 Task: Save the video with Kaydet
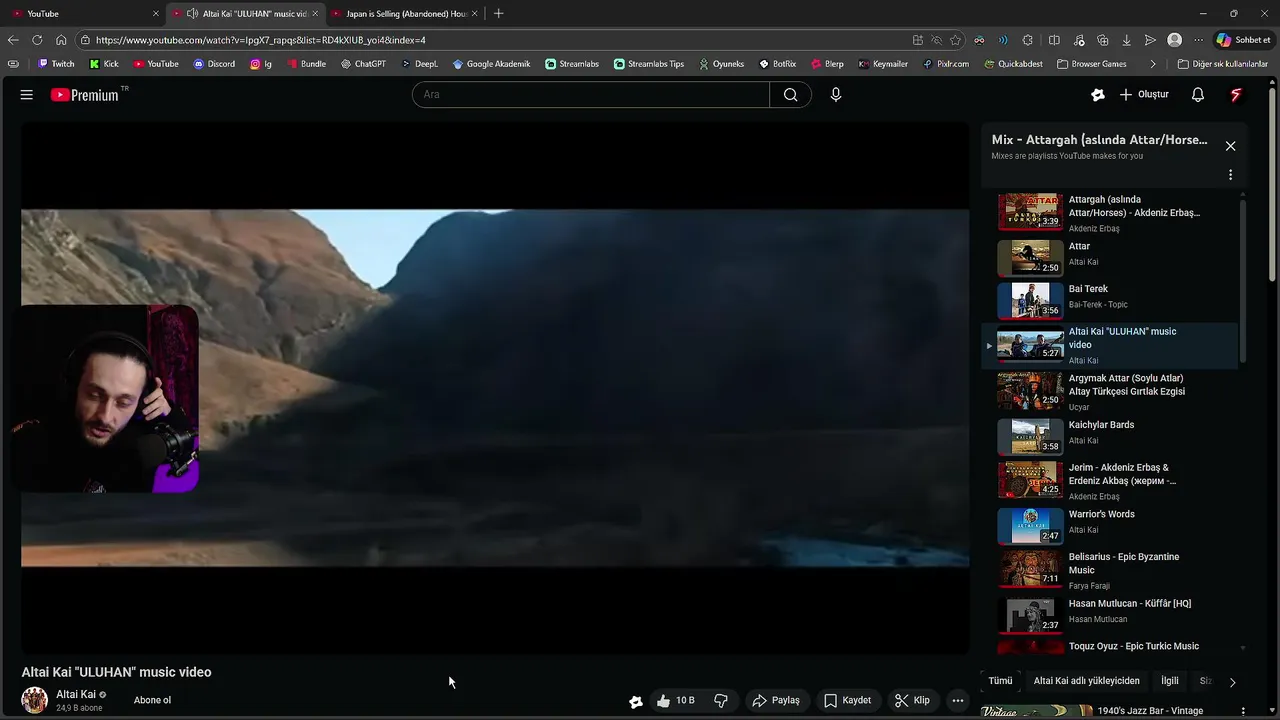tap(847, 701)
